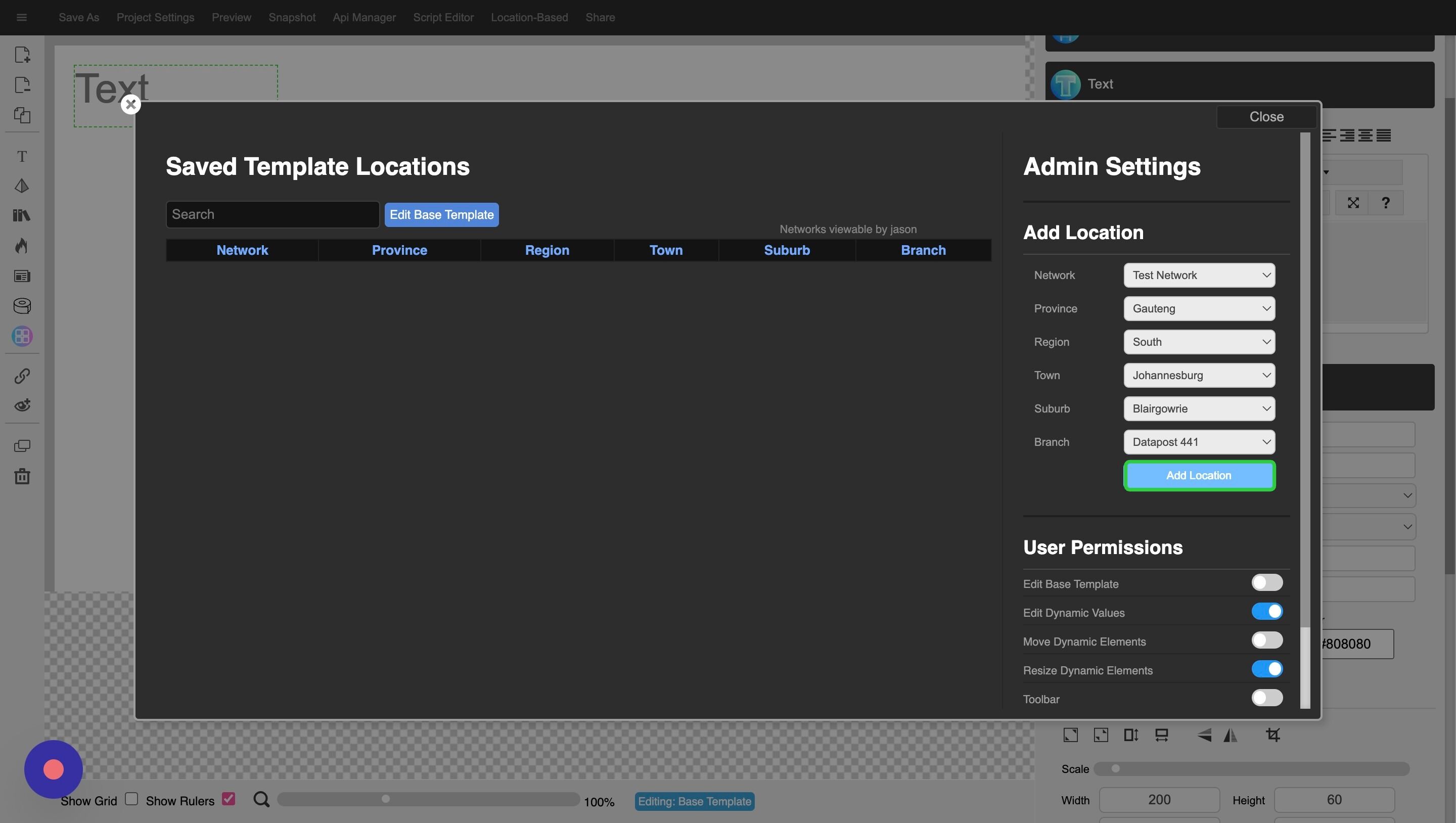Select the pyramid shape tool in sidebar
Screen dimensions: 1456x823
pyautogui.click(x=22, y=186)
